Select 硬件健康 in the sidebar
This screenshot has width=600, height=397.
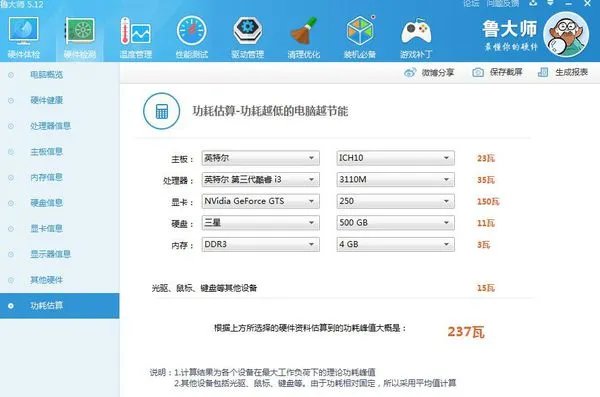pos(47,100)
